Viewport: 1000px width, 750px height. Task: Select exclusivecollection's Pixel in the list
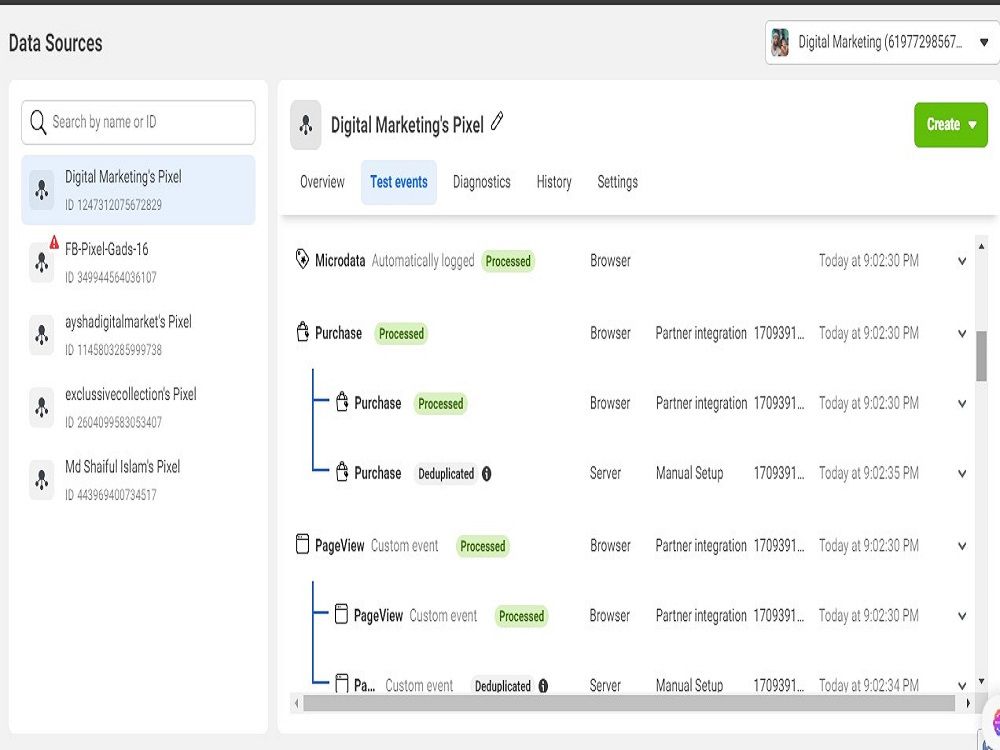point(138,407)
